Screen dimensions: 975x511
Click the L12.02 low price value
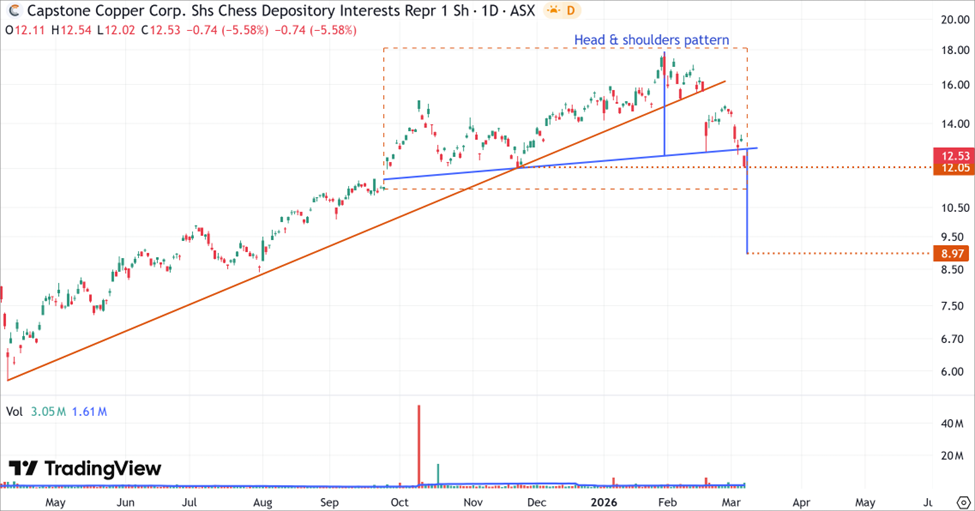[115, 30]
